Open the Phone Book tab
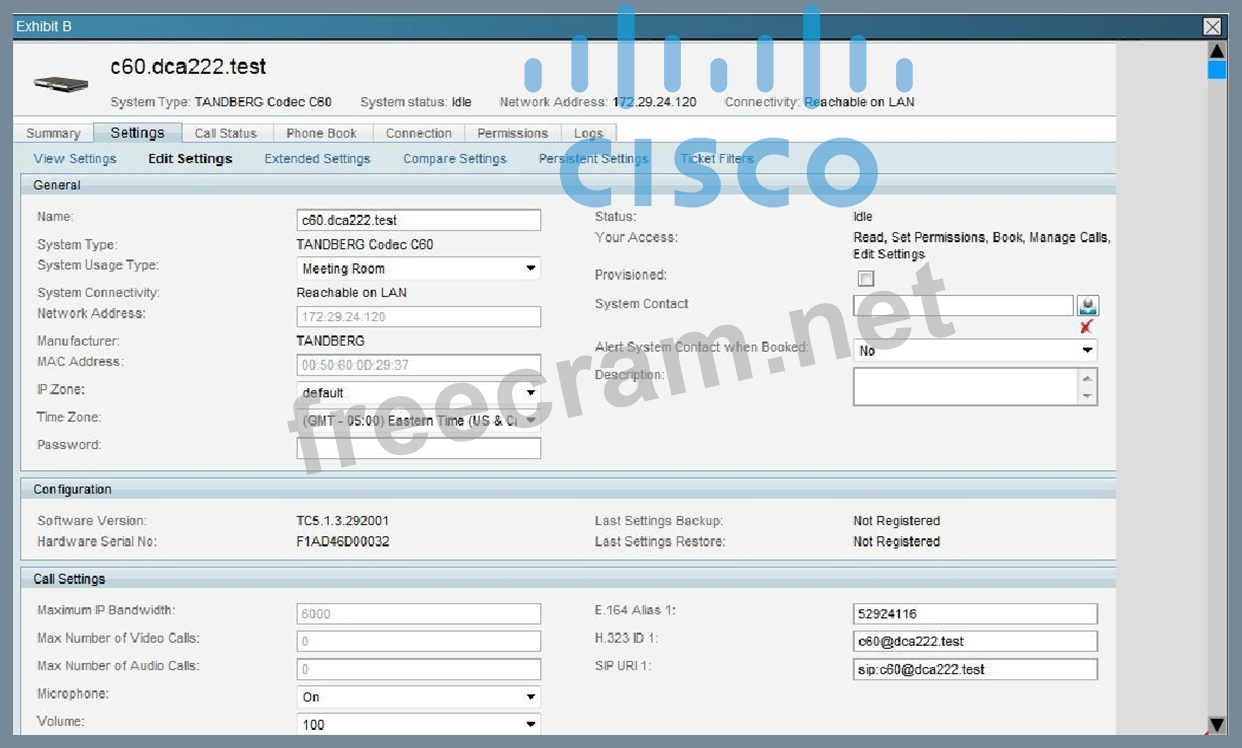This screenshot has width=1242, height=748. tap(321, 133)
